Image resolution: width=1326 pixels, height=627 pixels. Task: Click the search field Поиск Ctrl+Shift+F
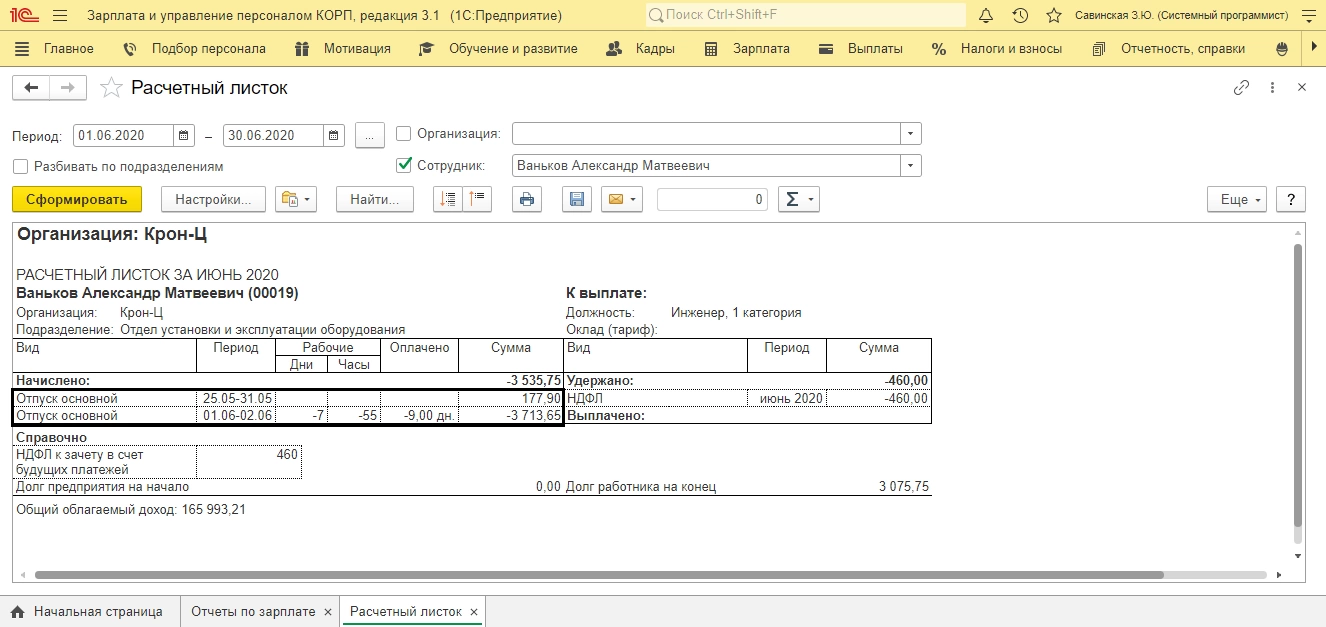805,16
